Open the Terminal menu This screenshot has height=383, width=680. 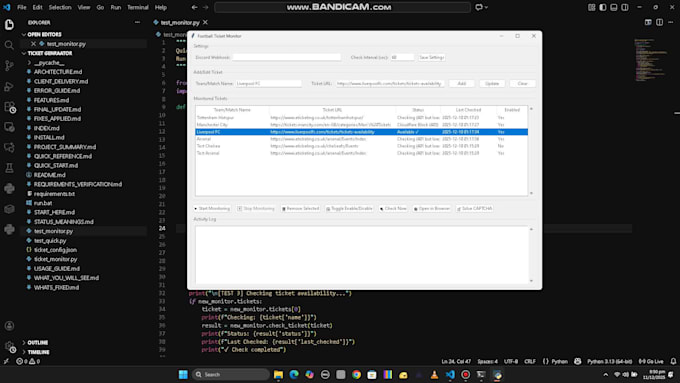click(x=138, y=7)
